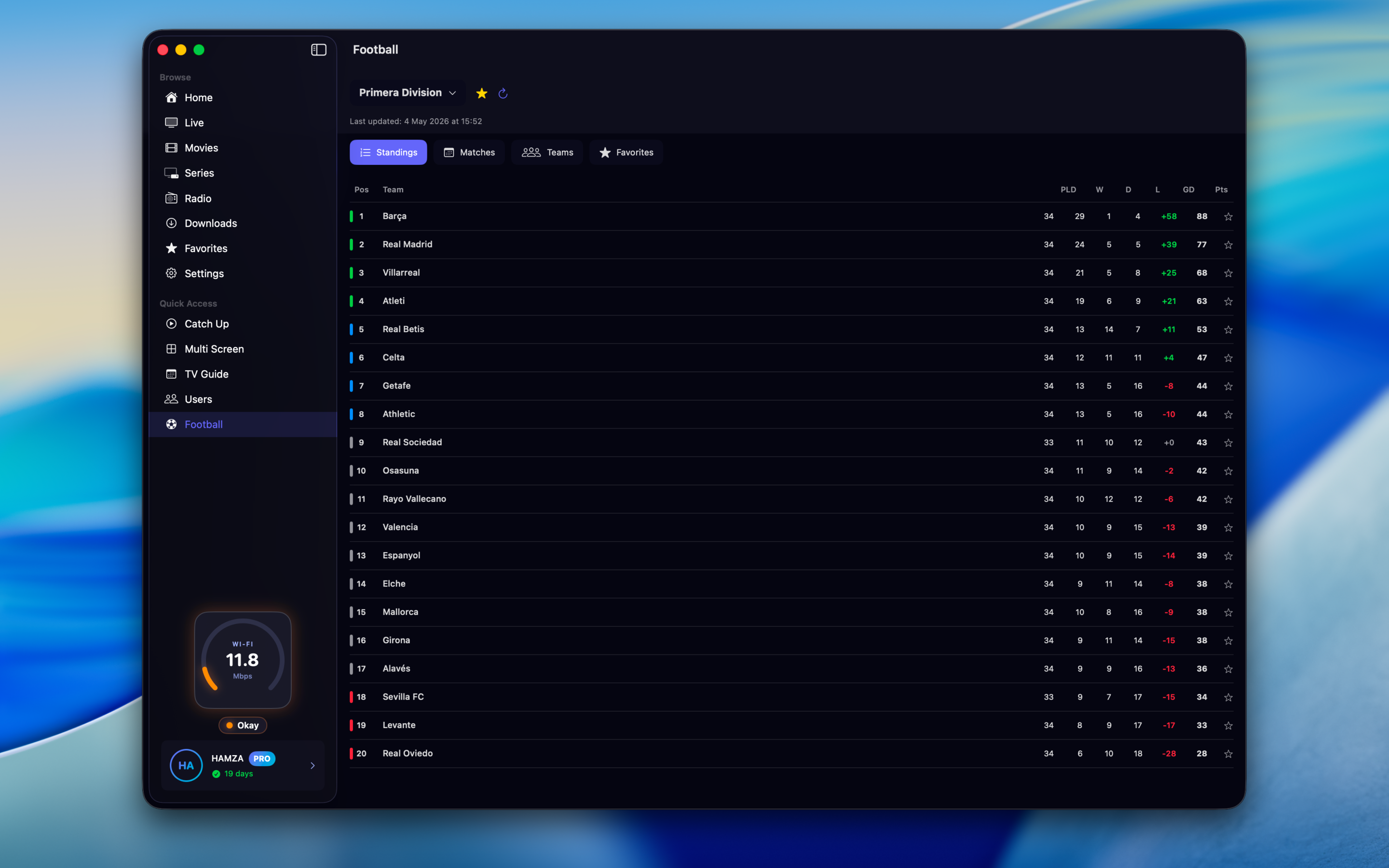Star the Real Sociedad row
Image resolution: width=1389 pixels, height=868 pixels.
(1228, 443)
